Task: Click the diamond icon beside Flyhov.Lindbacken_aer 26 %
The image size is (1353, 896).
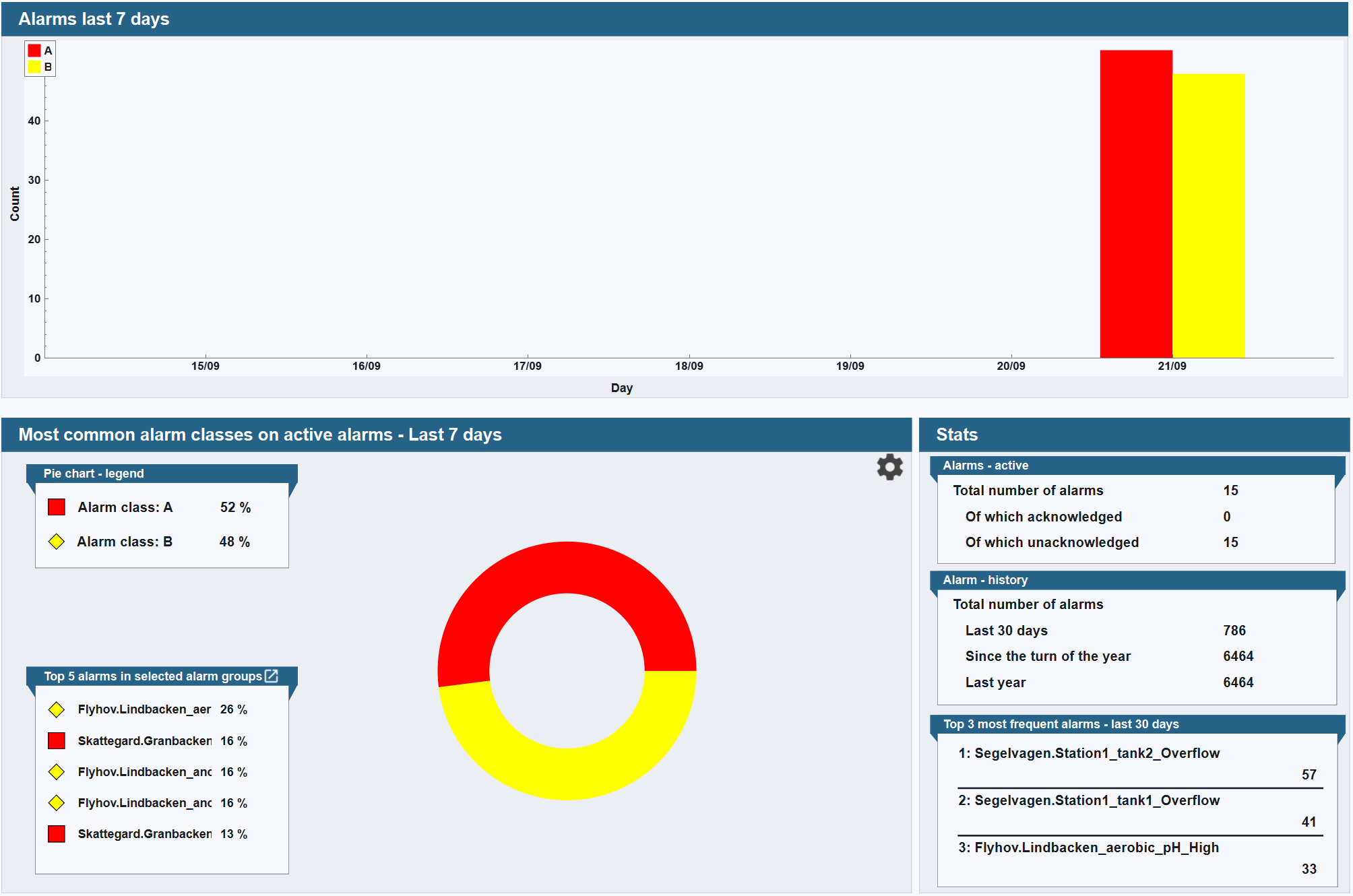Action: (x=57, y=709)
